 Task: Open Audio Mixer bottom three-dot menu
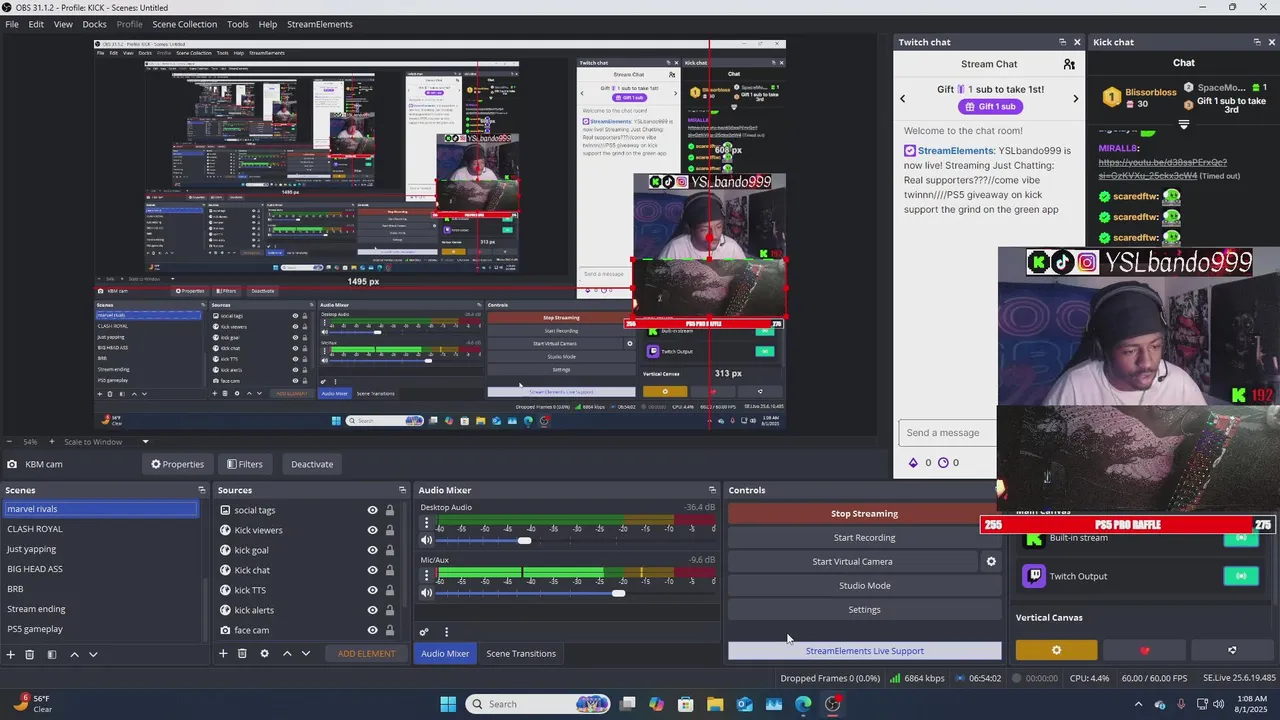tap(446, 632)
